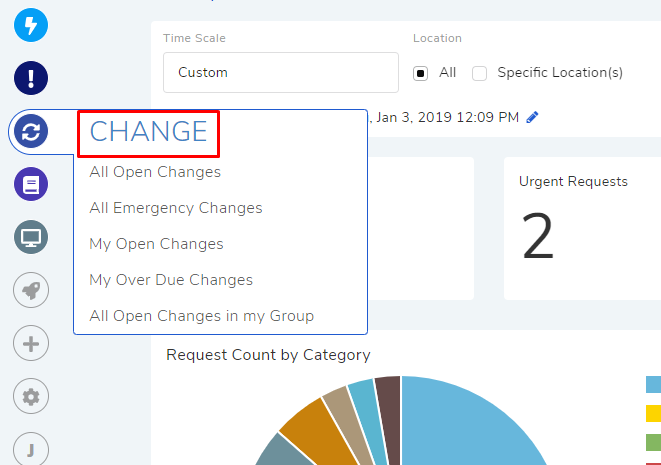Open the knowledge base book icon
Screen dimensions: 661x465
pyautogui.click(x=31, y=184)
